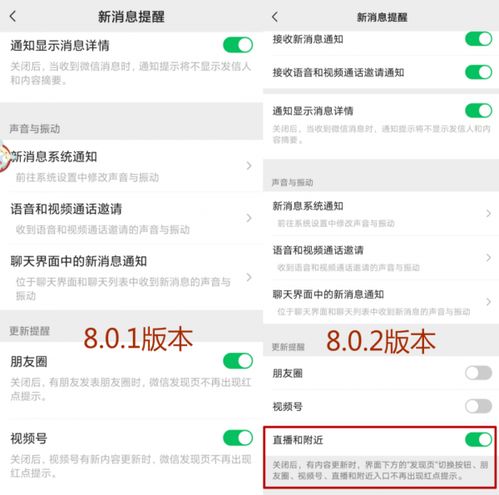Open 语音和视频通话邀请 chevron in 8.0.2 screen
499x495 pixels.
click(x=488, y=257)
